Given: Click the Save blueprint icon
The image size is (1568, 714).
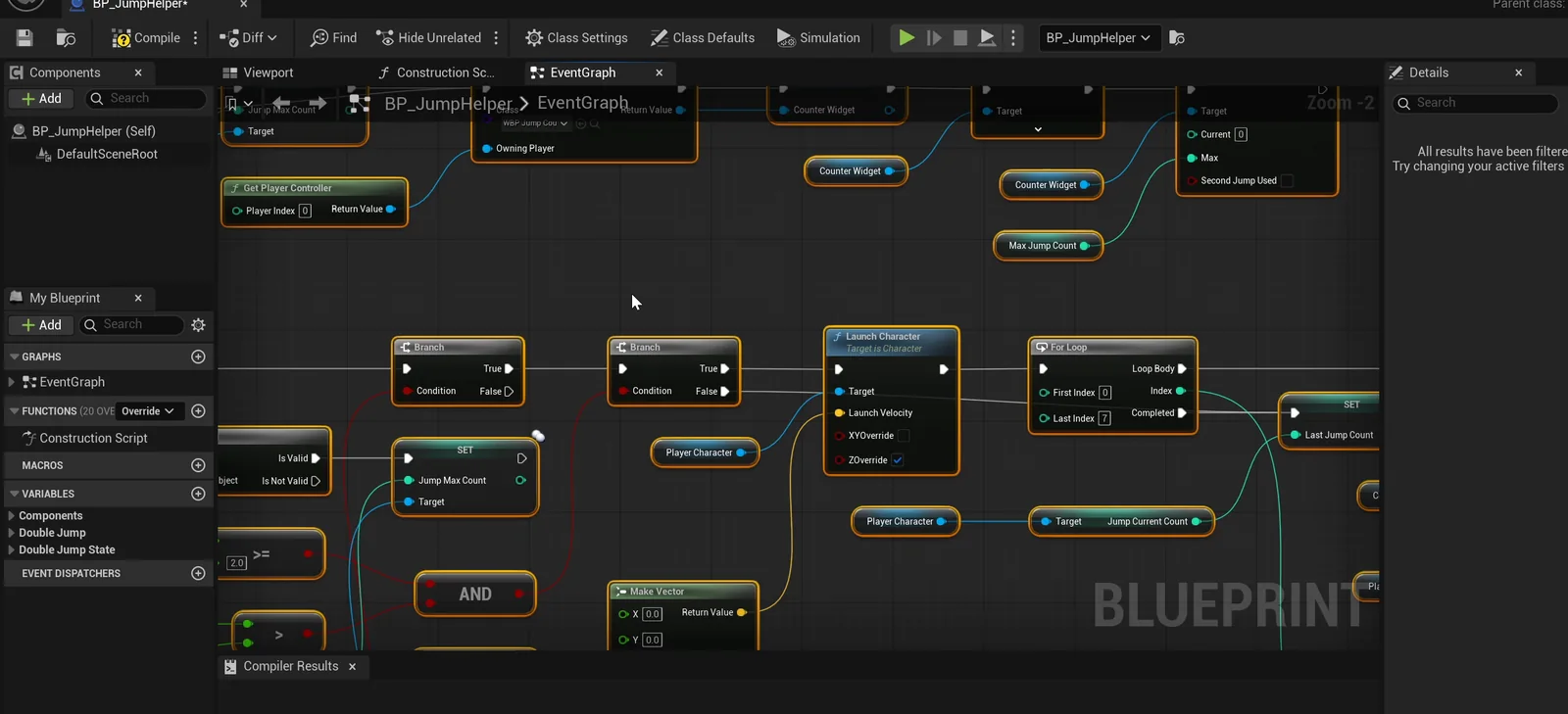Looking at the screenshot, I should 24,38.
